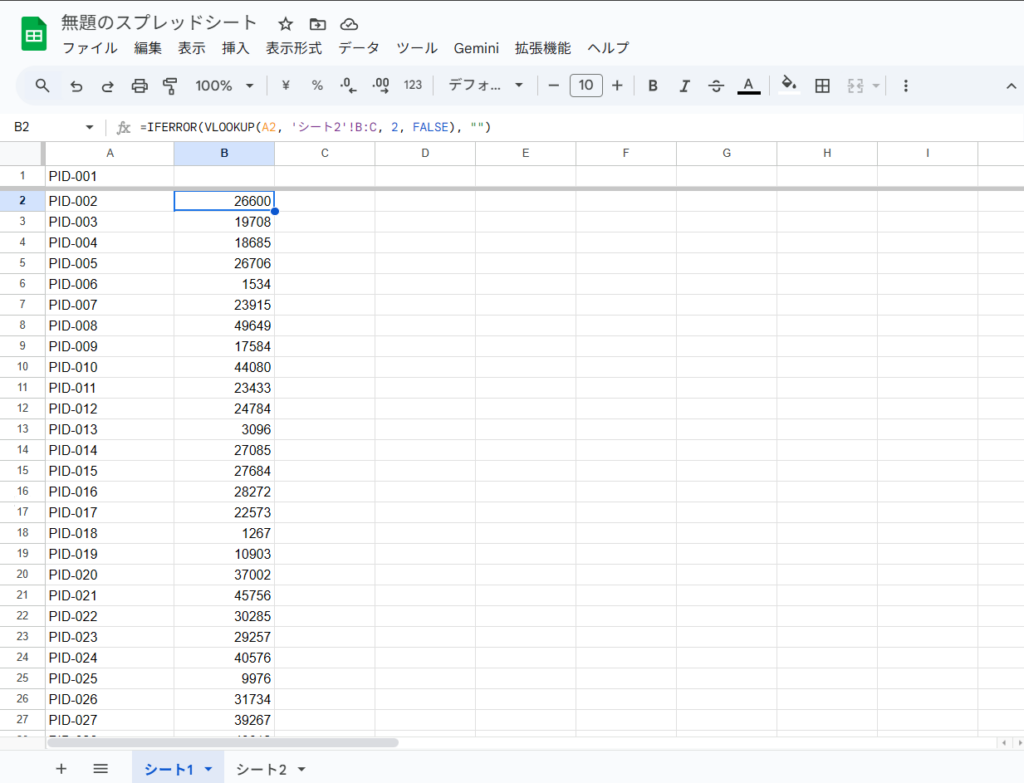Click the font size input field
Viewport: 1024px width, 783px height.
pyautogui.click(x=586, y=86)
